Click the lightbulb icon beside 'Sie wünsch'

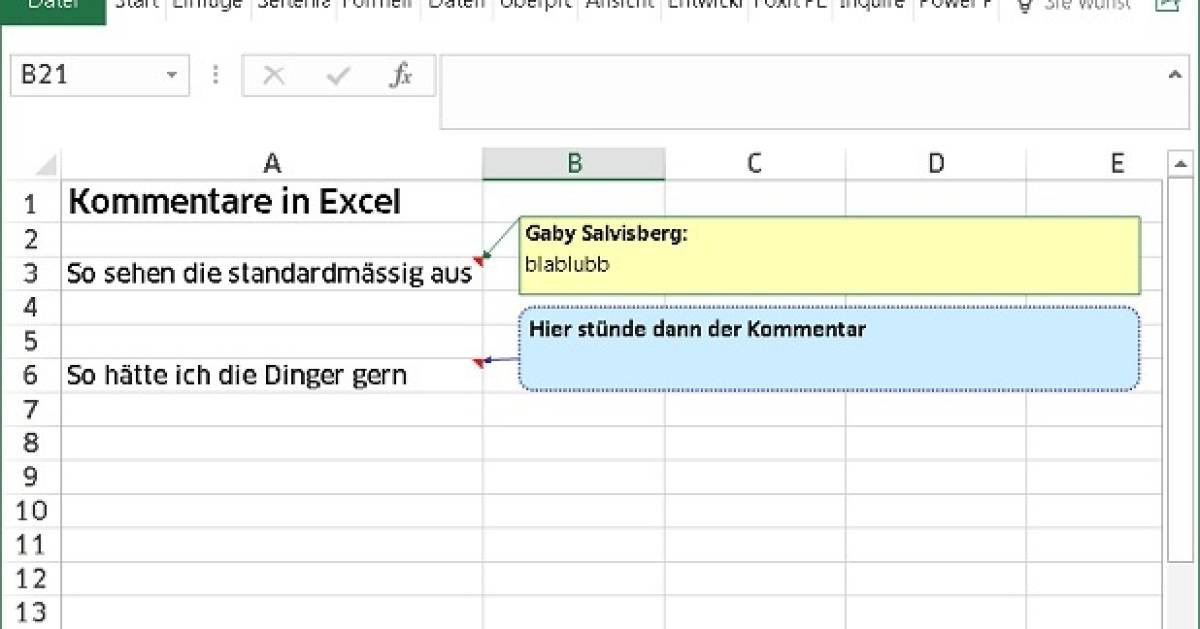(x=1024, y=5)
